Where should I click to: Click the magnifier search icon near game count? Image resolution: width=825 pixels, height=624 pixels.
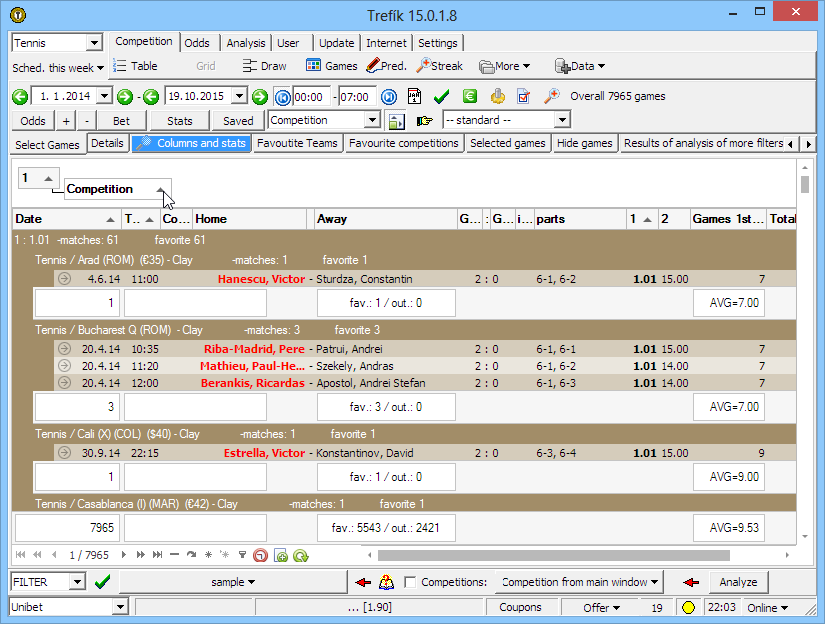point(551,96)
